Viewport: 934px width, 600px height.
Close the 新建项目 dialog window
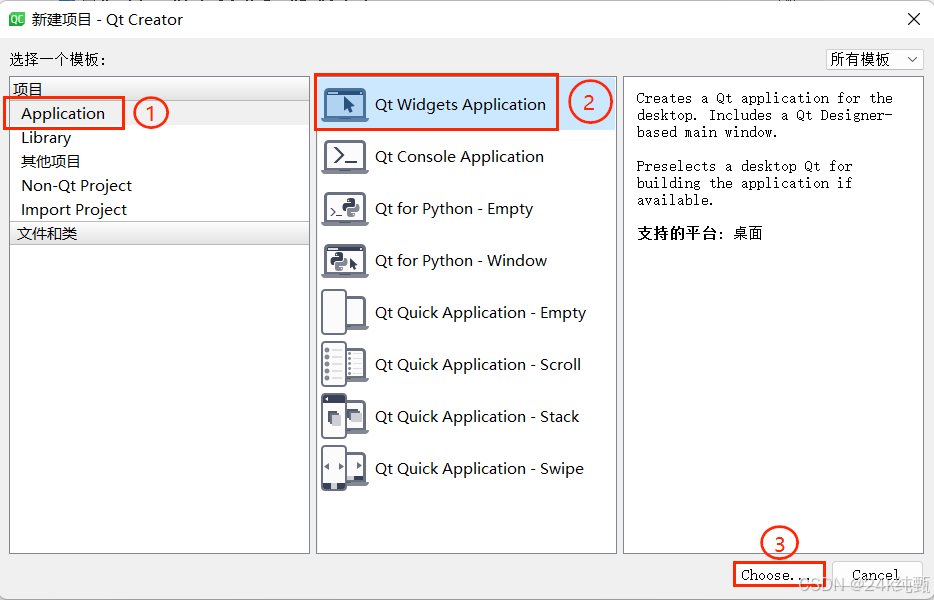coord(914,20)
